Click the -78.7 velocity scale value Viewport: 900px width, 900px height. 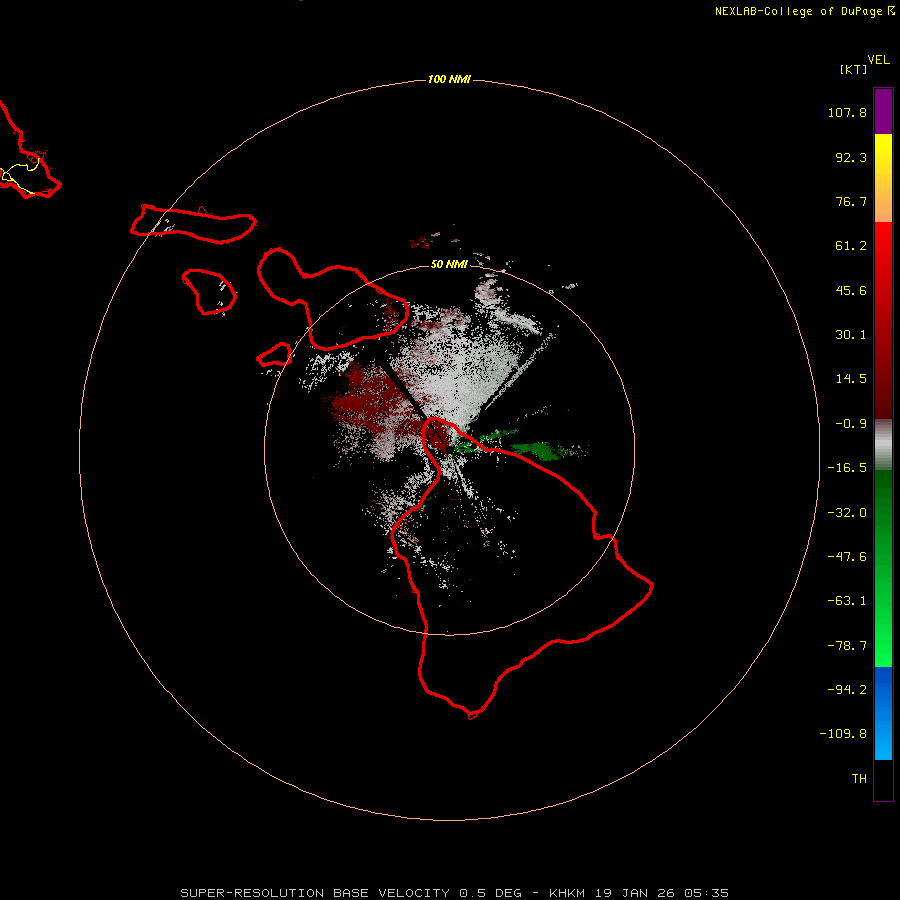(x=847, y=646)
